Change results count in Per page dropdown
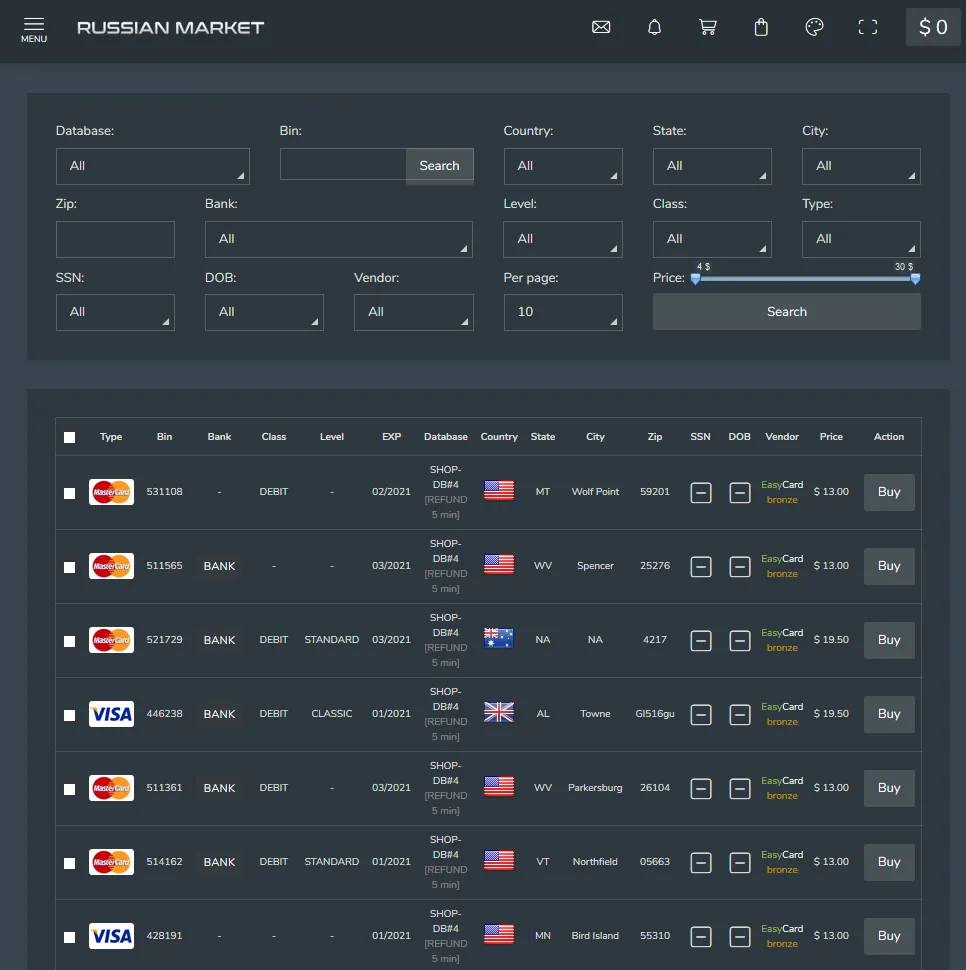The image size is (966, 970). coord(563,312)
